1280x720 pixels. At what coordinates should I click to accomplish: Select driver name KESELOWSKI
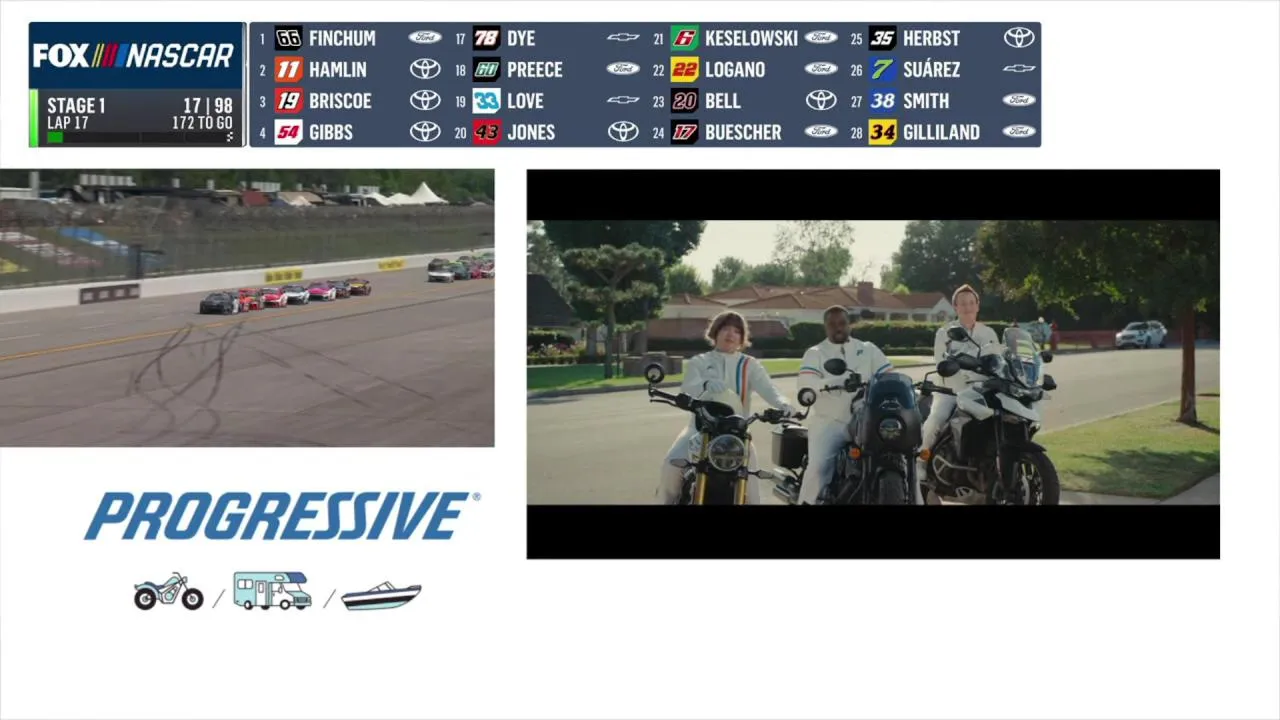point(751,38)
